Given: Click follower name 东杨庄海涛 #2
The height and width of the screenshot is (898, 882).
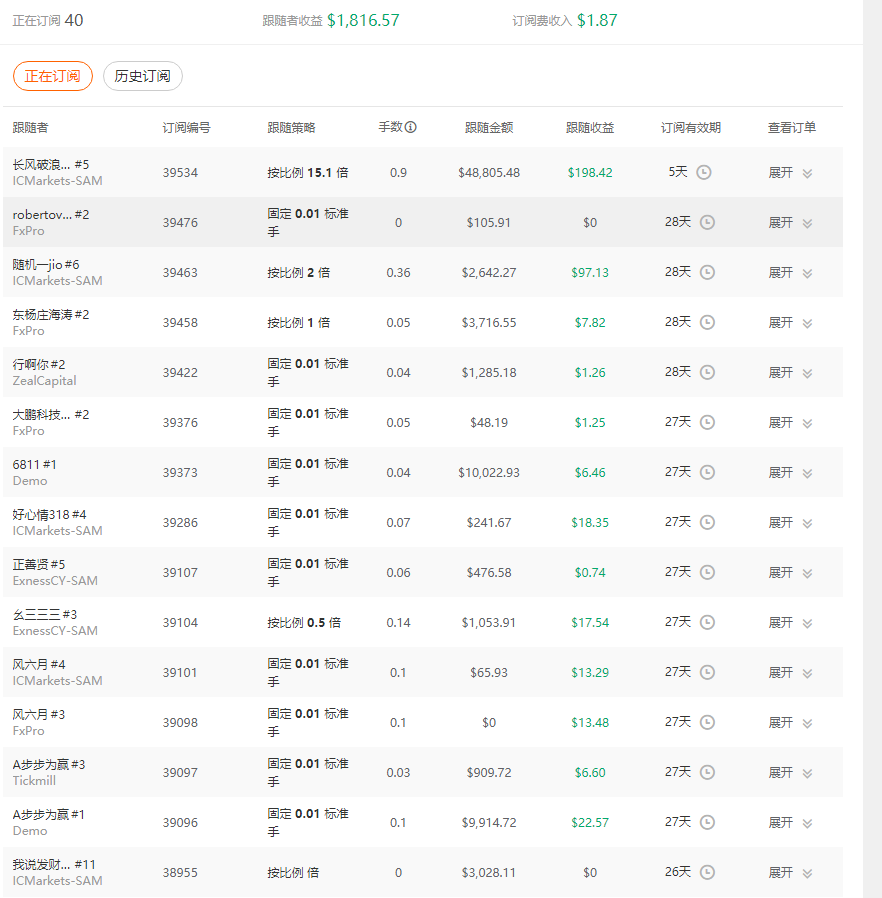Looking at the screenshot, I should 51,314.
